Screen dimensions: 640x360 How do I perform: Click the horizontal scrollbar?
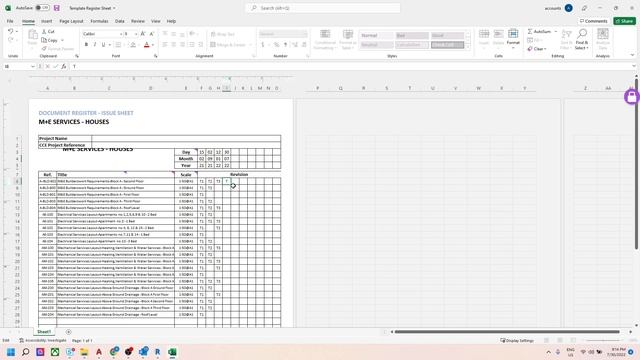tap(507, 332)
